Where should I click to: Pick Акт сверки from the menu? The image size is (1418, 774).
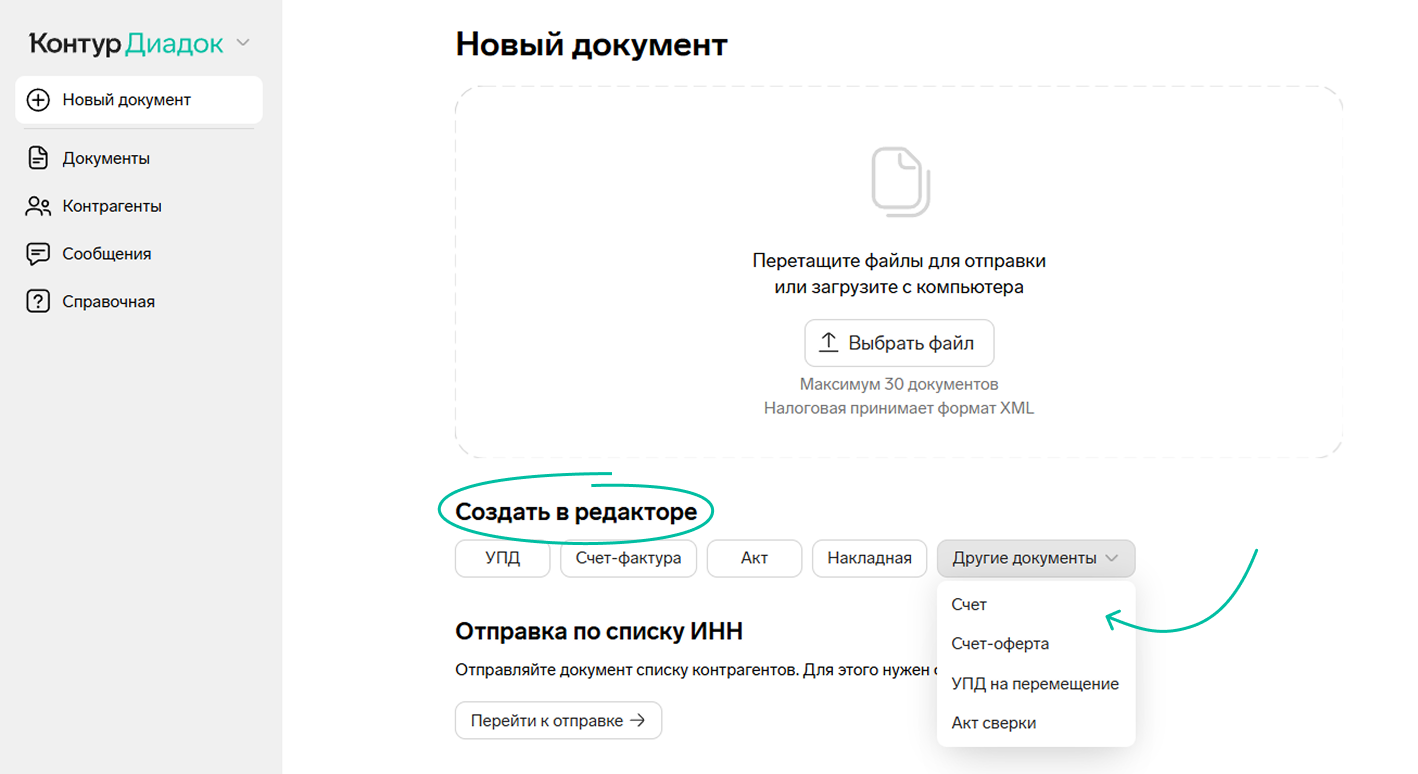tap(993, 723)
